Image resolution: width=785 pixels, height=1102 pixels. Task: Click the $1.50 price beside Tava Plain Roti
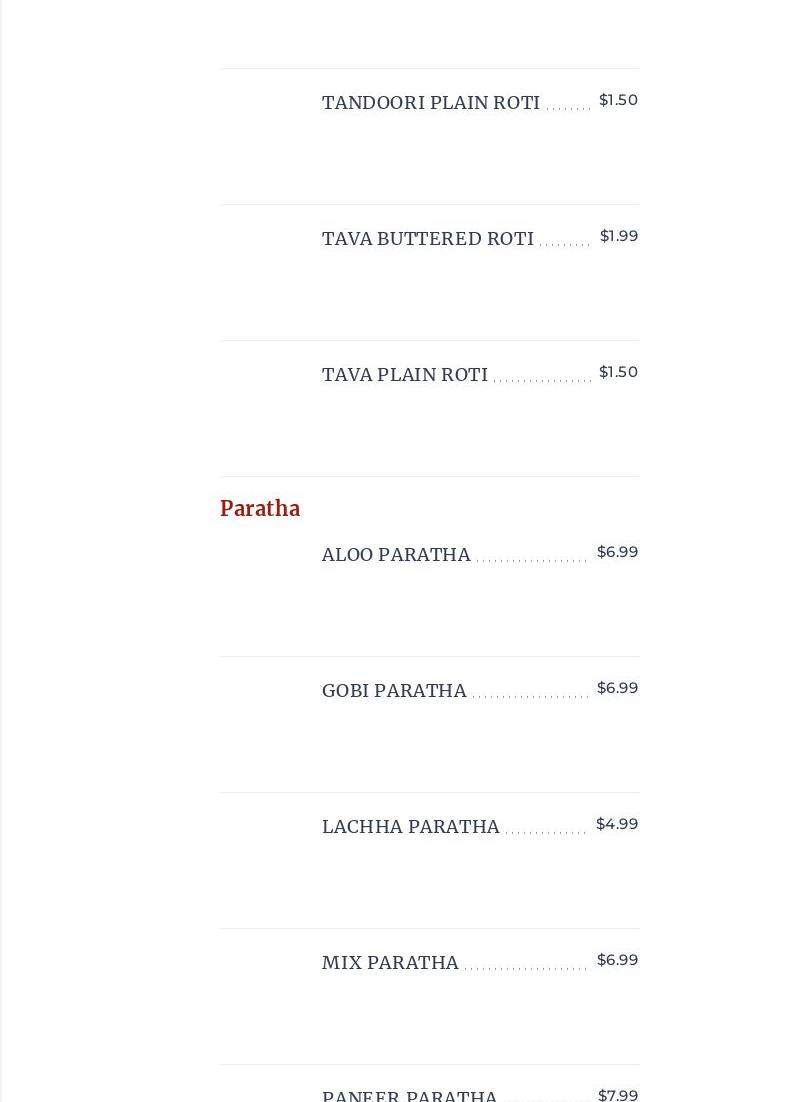(x=618, y=372)
